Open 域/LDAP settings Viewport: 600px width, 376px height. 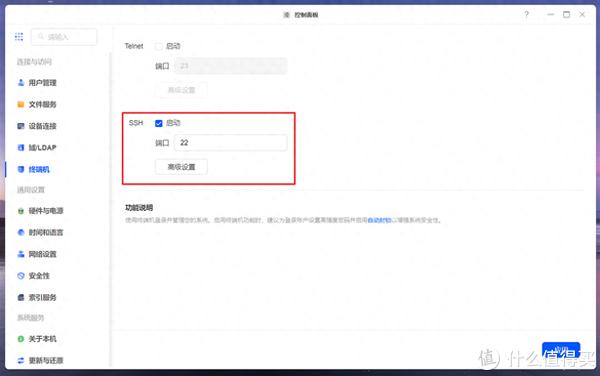37,148
